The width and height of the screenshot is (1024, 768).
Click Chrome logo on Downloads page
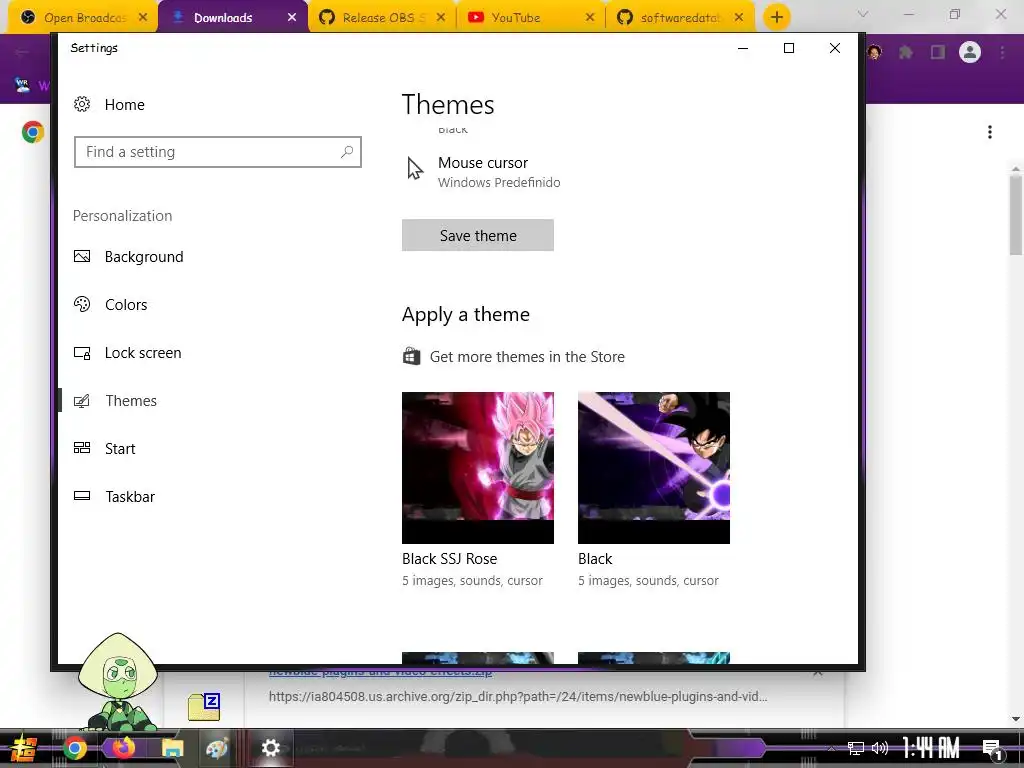click(x=33, y=133)
